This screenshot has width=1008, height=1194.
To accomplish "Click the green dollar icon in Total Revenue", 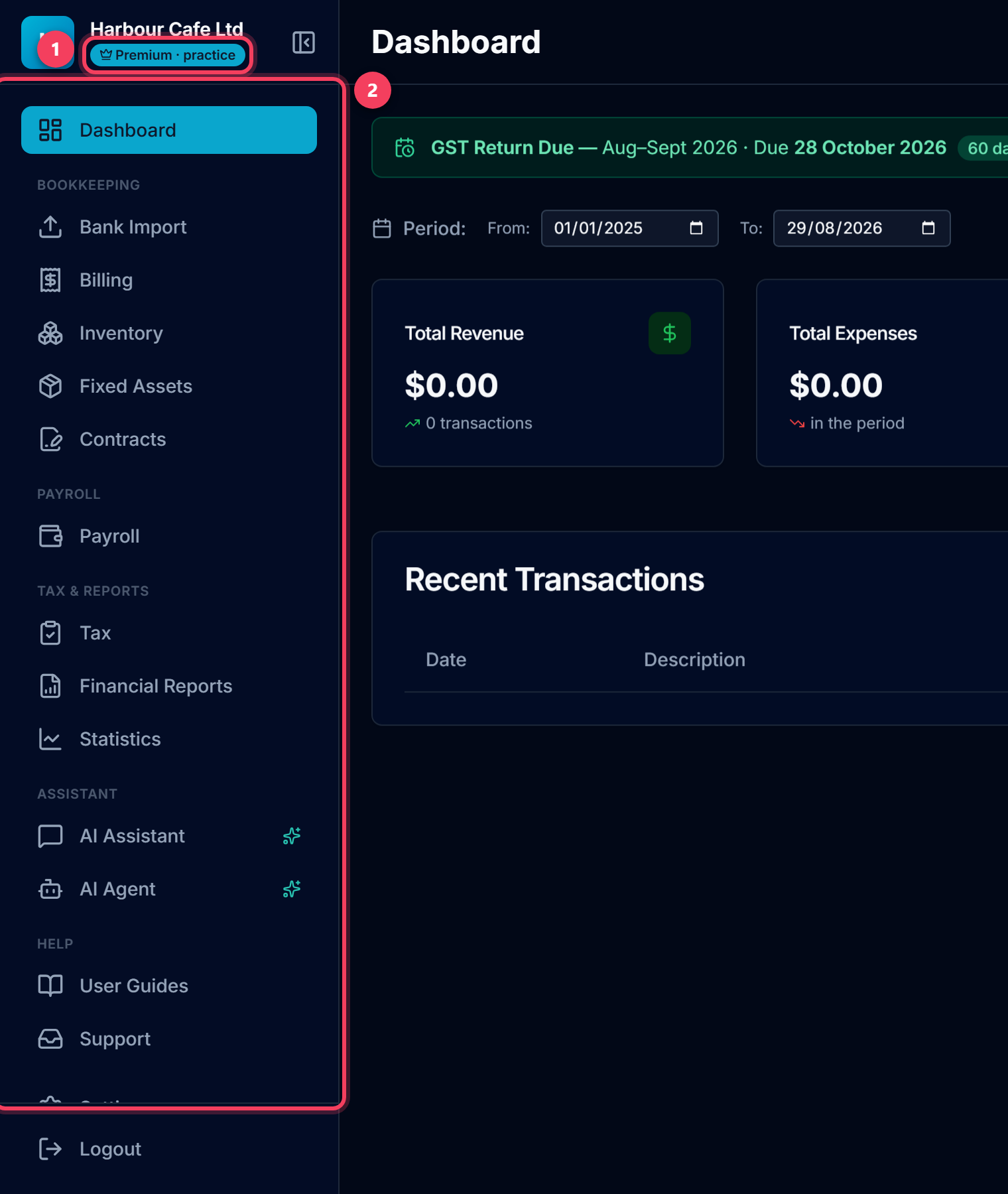I will (x=670, y=333).
